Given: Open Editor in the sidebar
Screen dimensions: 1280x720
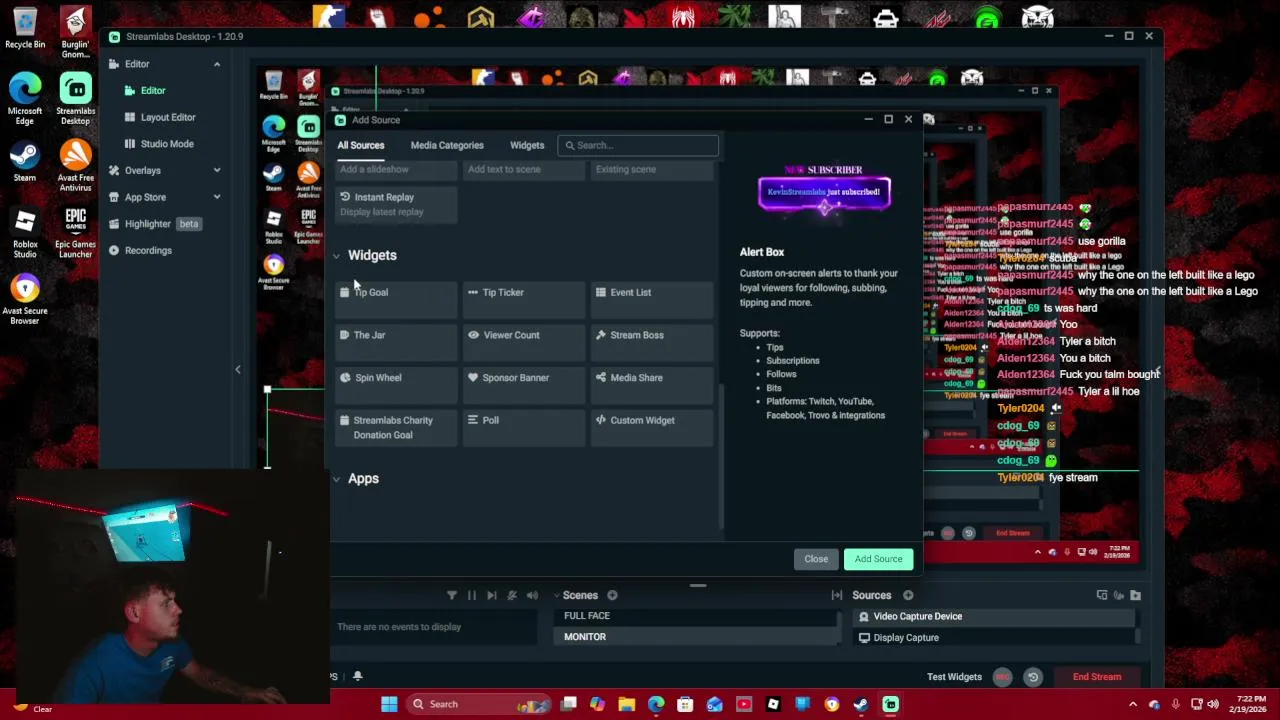Looking at the screenshot, I should [152, 91].
